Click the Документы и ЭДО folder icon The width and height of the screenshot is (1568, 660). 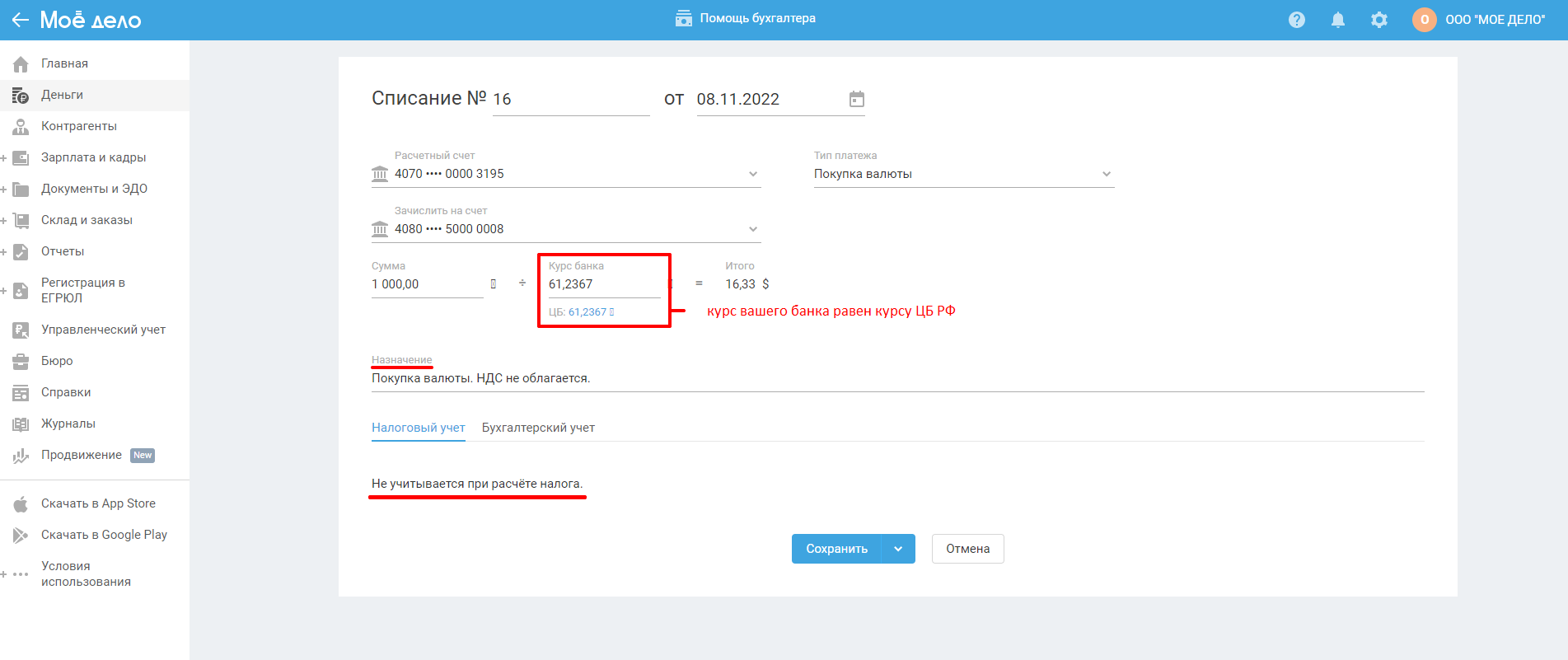[x=21, y=189]
